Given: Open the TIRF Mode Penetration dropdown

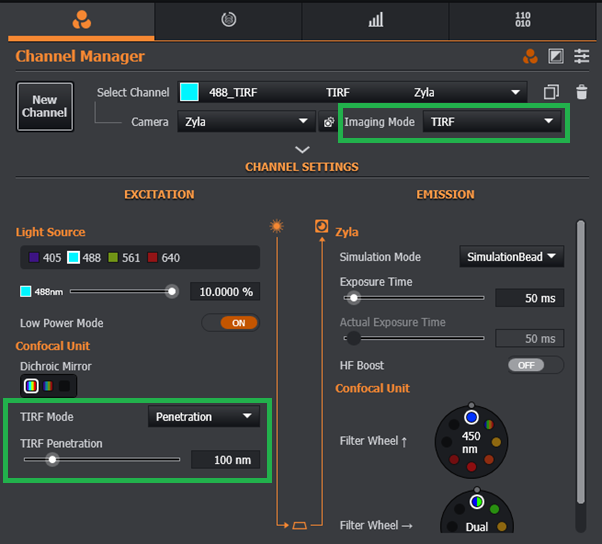Looking at the screenshot, I should tap(203, 417).
